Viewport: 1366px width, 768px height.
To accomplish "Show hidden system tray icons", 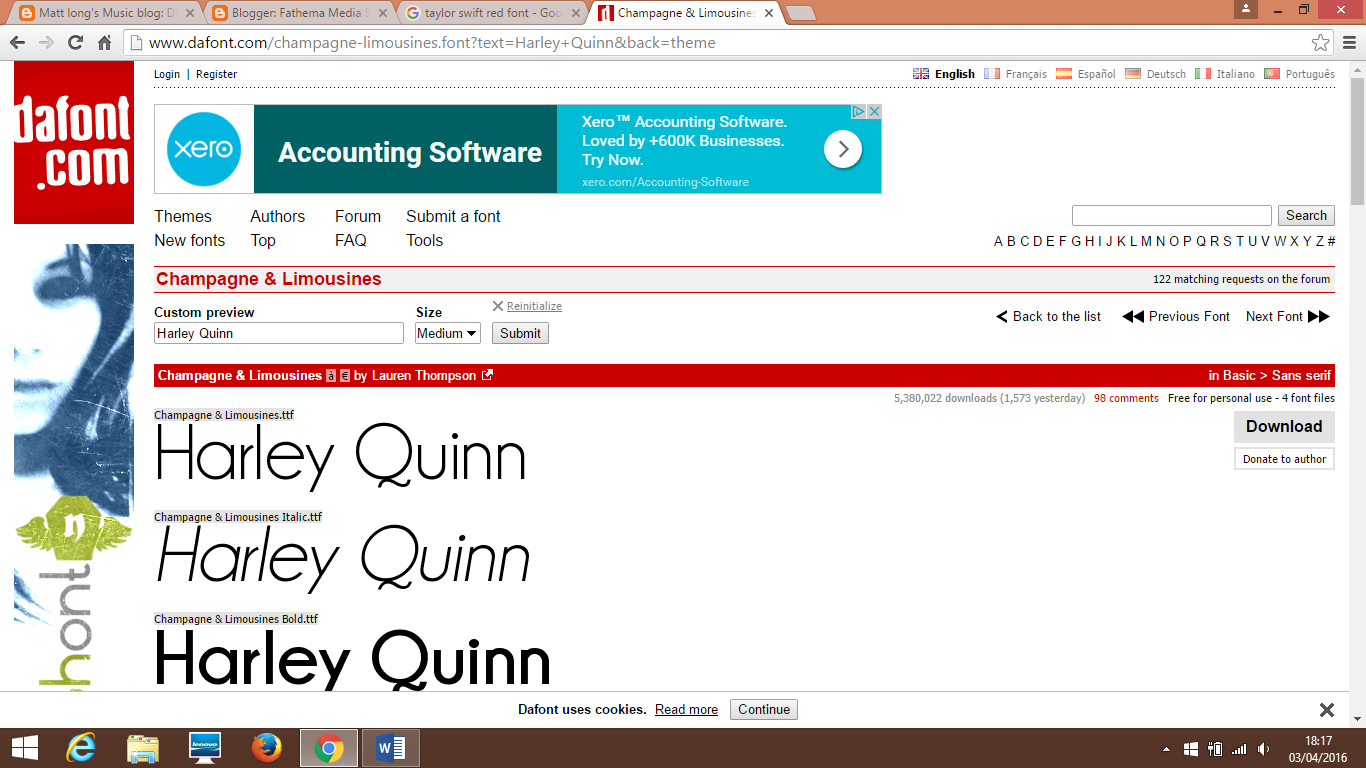I will click(x=1166, y=749).
